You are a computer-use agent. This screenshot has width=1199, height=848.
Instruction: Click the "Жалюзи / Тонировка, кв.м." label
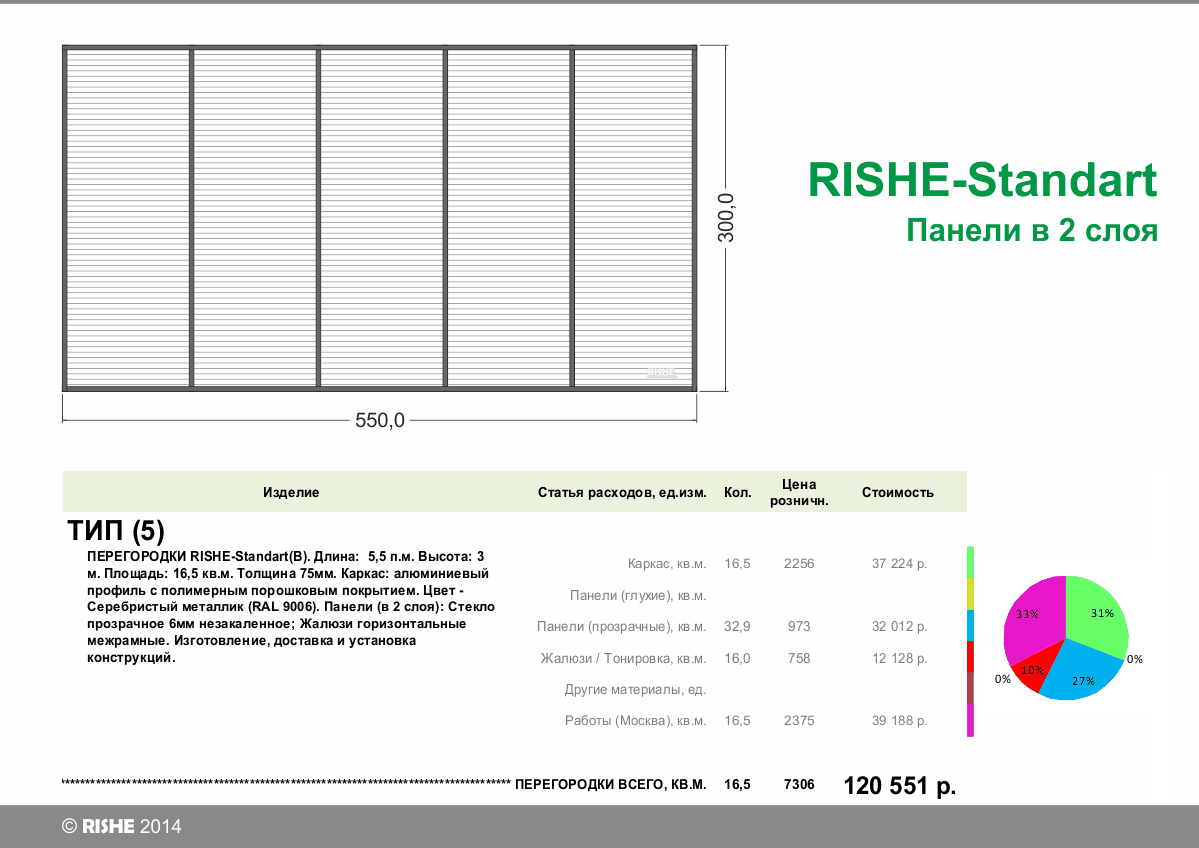(x=623, y=658)
